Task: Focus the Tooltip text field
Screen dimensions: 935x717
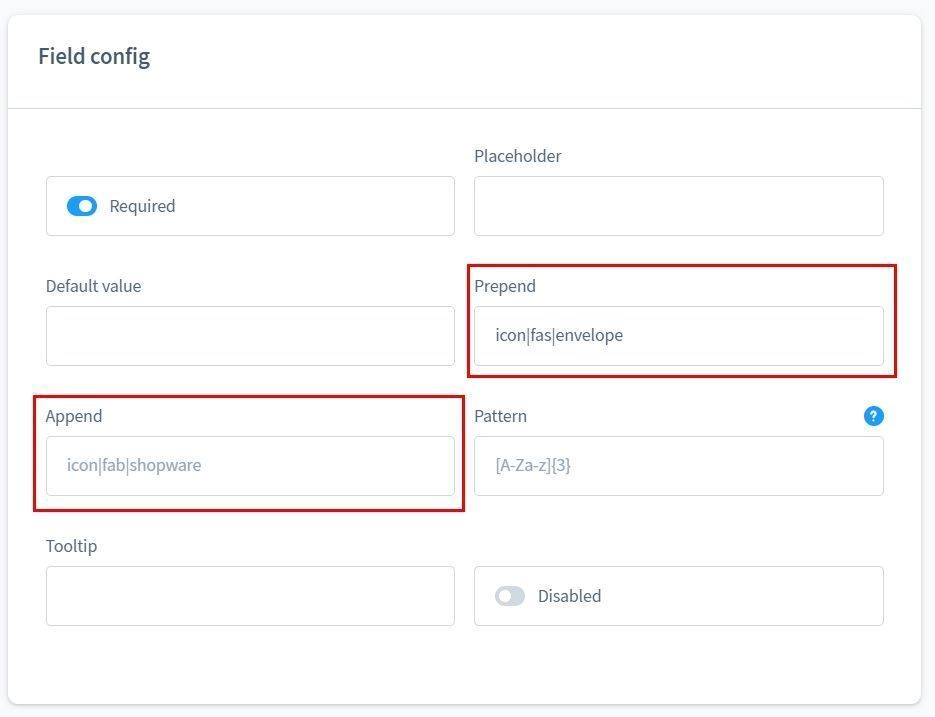Action: (x=250, y=596)
